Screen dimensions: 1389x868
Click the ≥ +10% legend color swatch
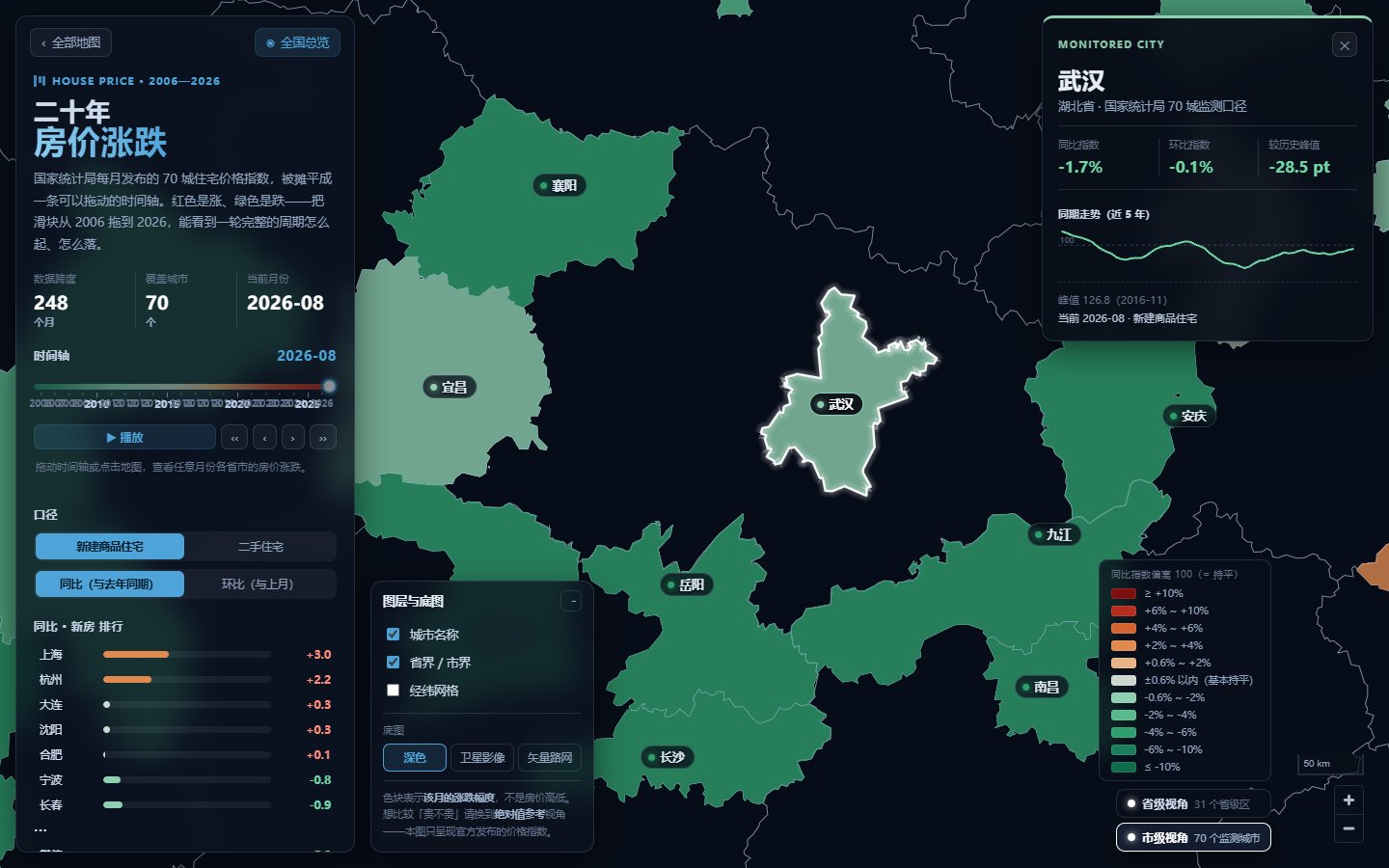click(x=1124, y=593)
